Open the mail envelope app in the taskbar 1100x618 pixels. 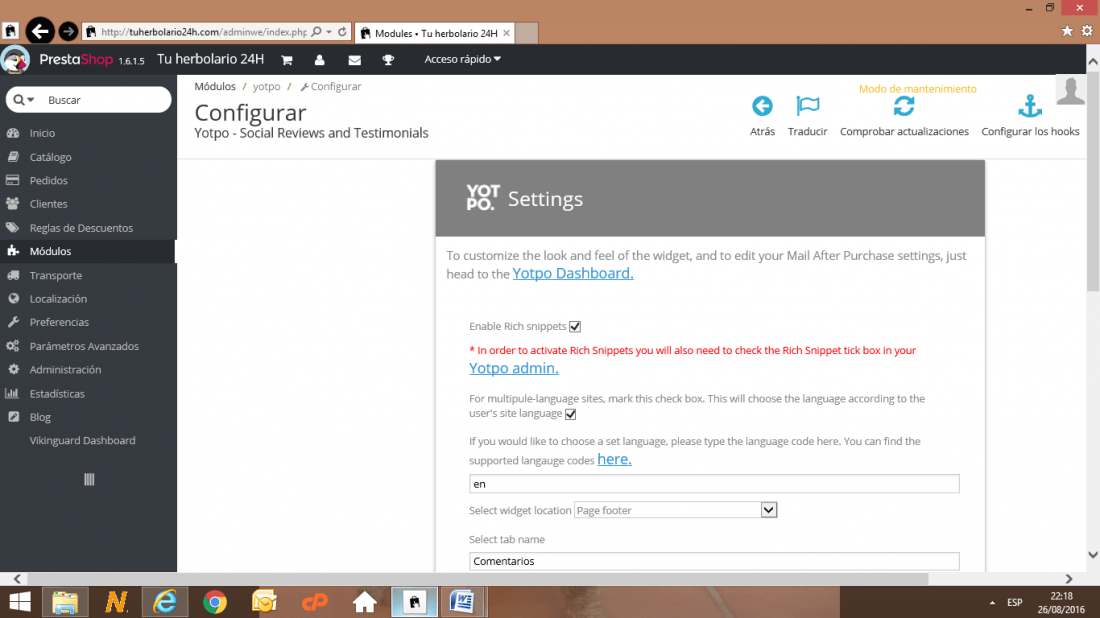[264, 602]
